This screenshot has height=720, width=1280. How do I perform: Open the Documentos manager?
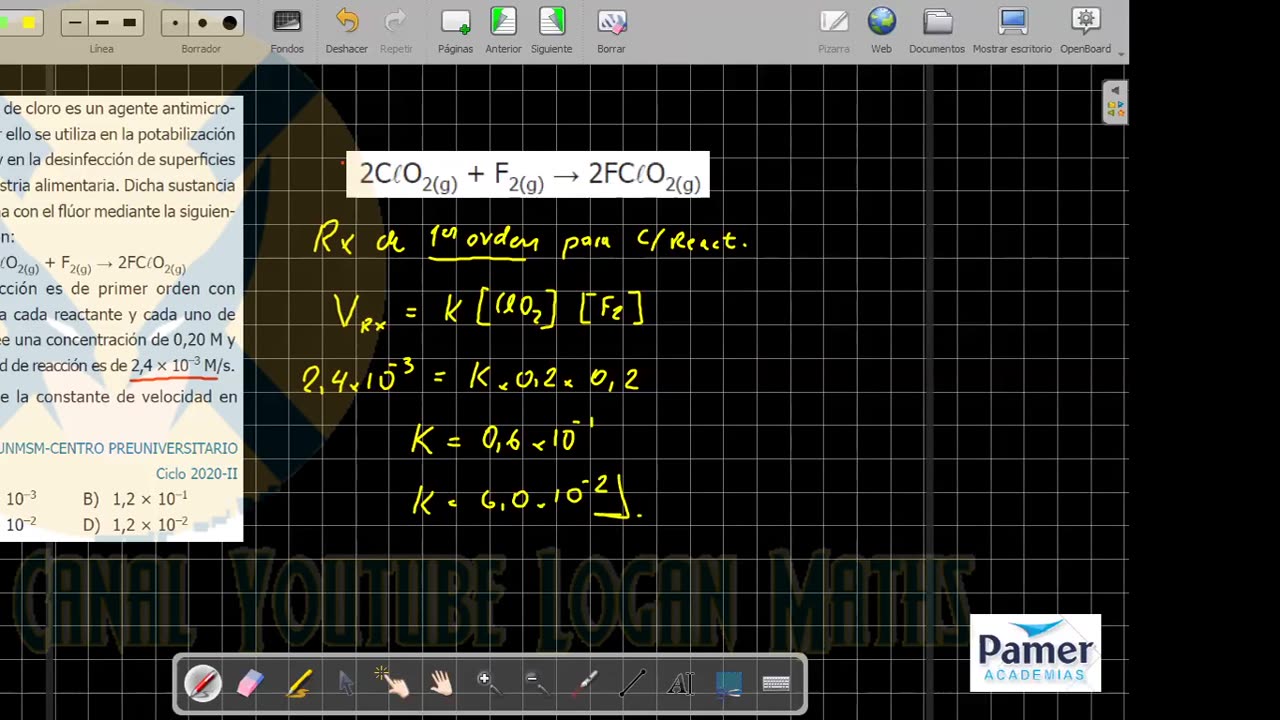(937, 30)
